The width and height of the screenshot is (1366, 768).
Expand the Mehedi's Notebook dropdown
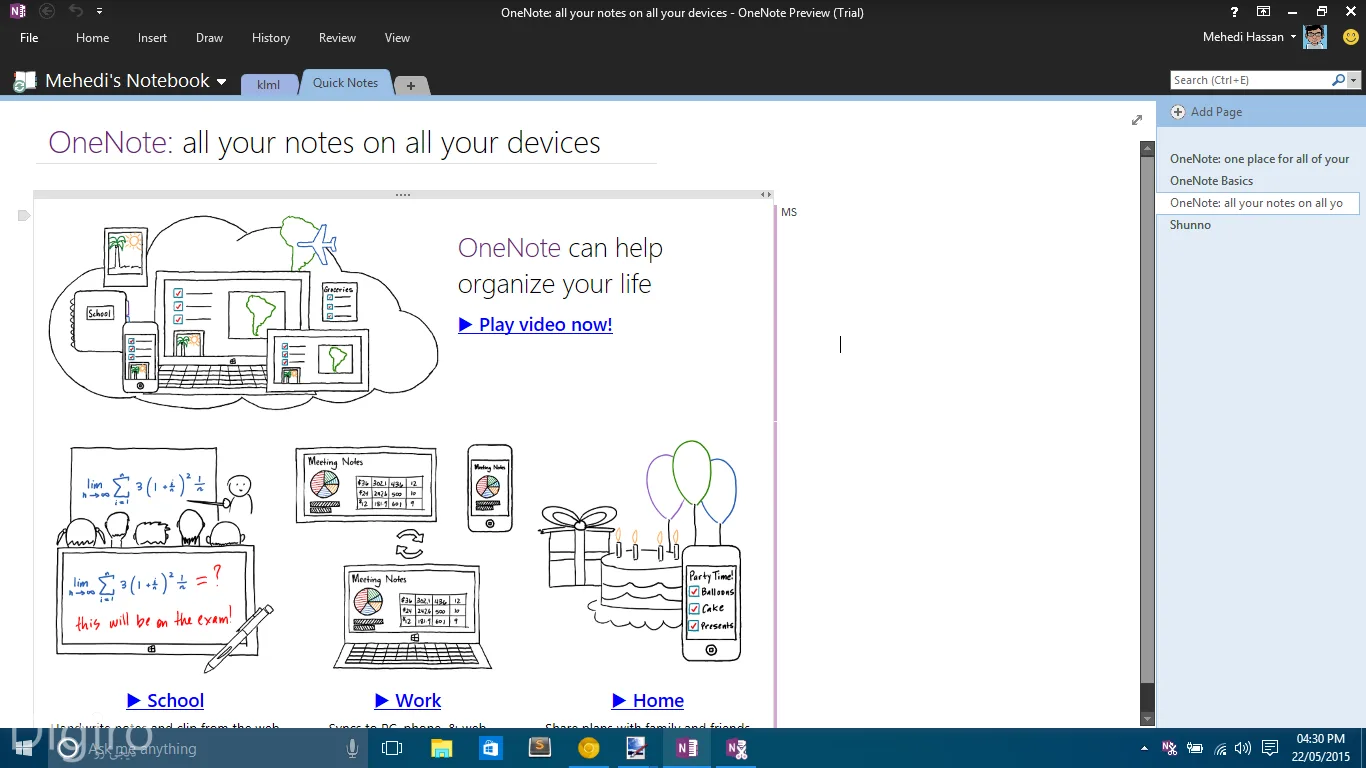click(x=222, y=82)
